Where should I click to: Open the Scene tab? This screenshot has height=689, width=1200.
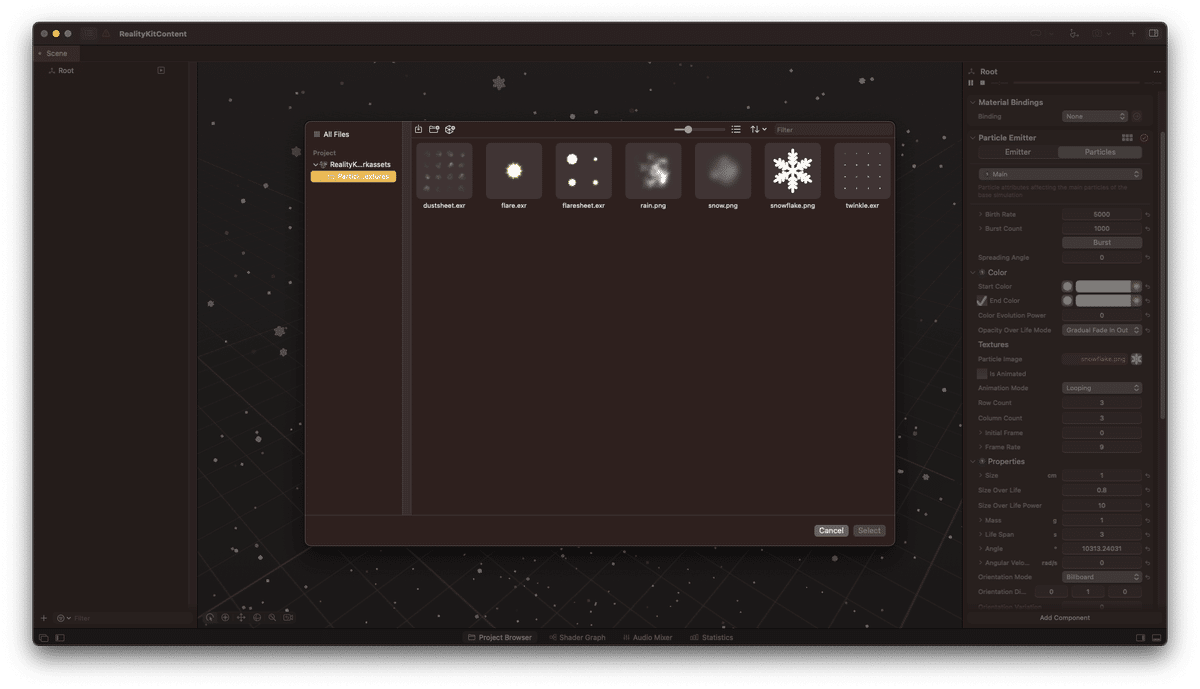click(x=57, y=53)
